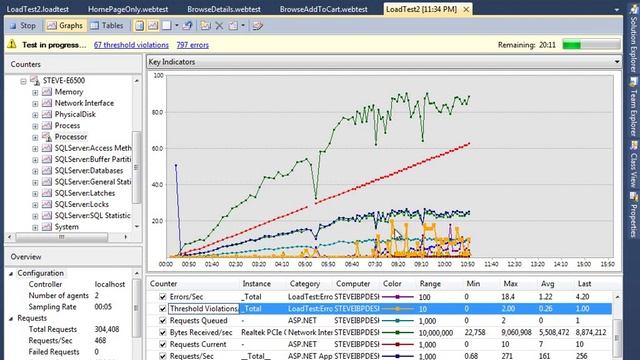Switch to BrowseDetails.webtest tab
The image size is (640, 360).
tap(224, 9)
